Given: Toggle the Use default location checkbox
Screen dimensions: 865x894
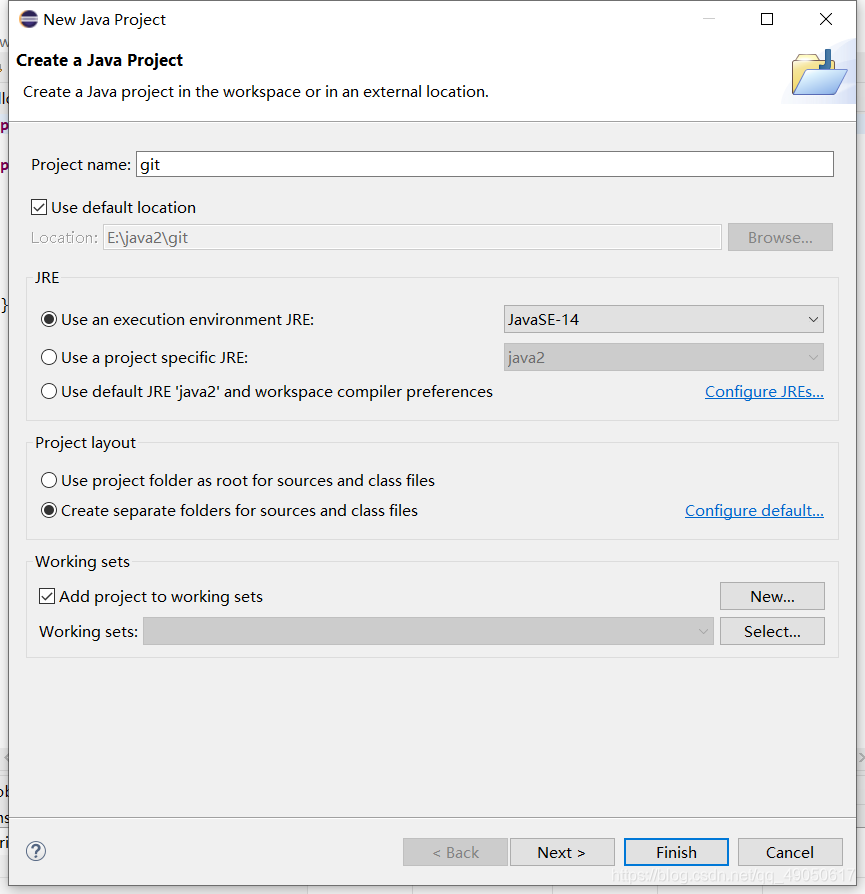Looking at the screenshot, I should pyautogui.click(x=39, y=207).
